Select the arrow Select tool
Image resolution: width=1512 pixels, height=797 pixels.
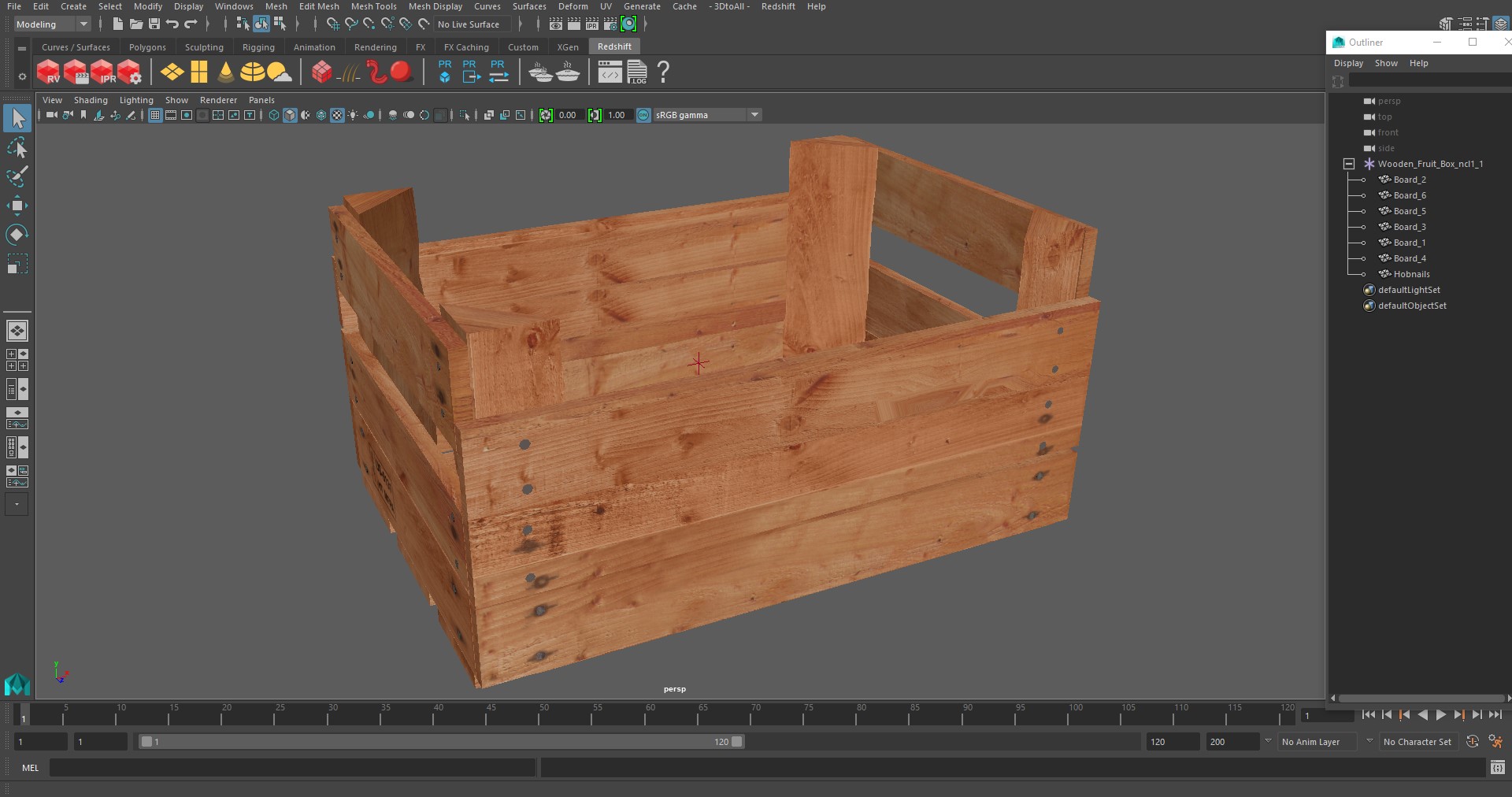pos(17,118)
